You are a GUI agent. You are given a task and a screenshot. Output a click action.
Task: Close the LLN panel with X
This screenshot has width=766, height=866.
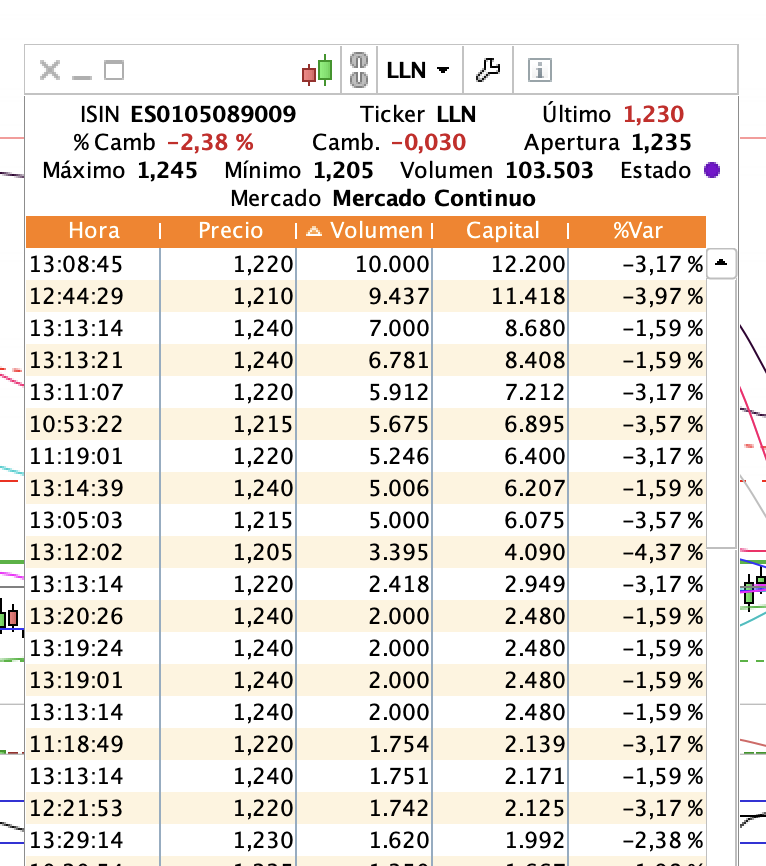click(x=50, y=70)
